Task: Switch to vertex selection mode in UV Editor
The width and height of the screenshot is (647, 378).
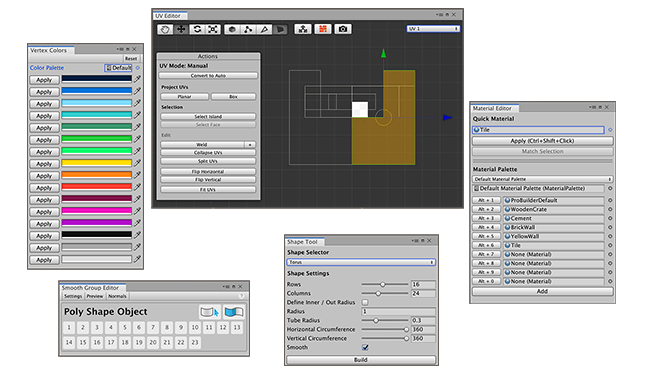Action: click(248, 29)
